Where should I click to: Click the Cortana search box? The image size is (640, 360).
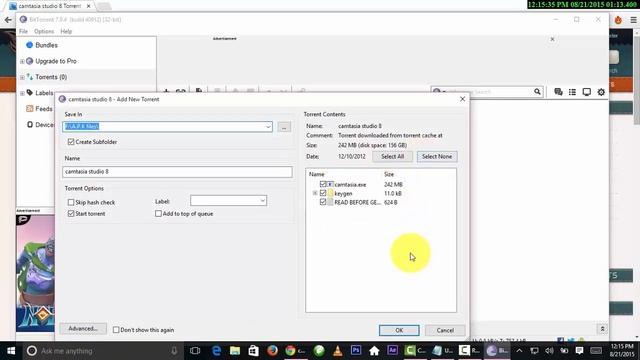102,351
